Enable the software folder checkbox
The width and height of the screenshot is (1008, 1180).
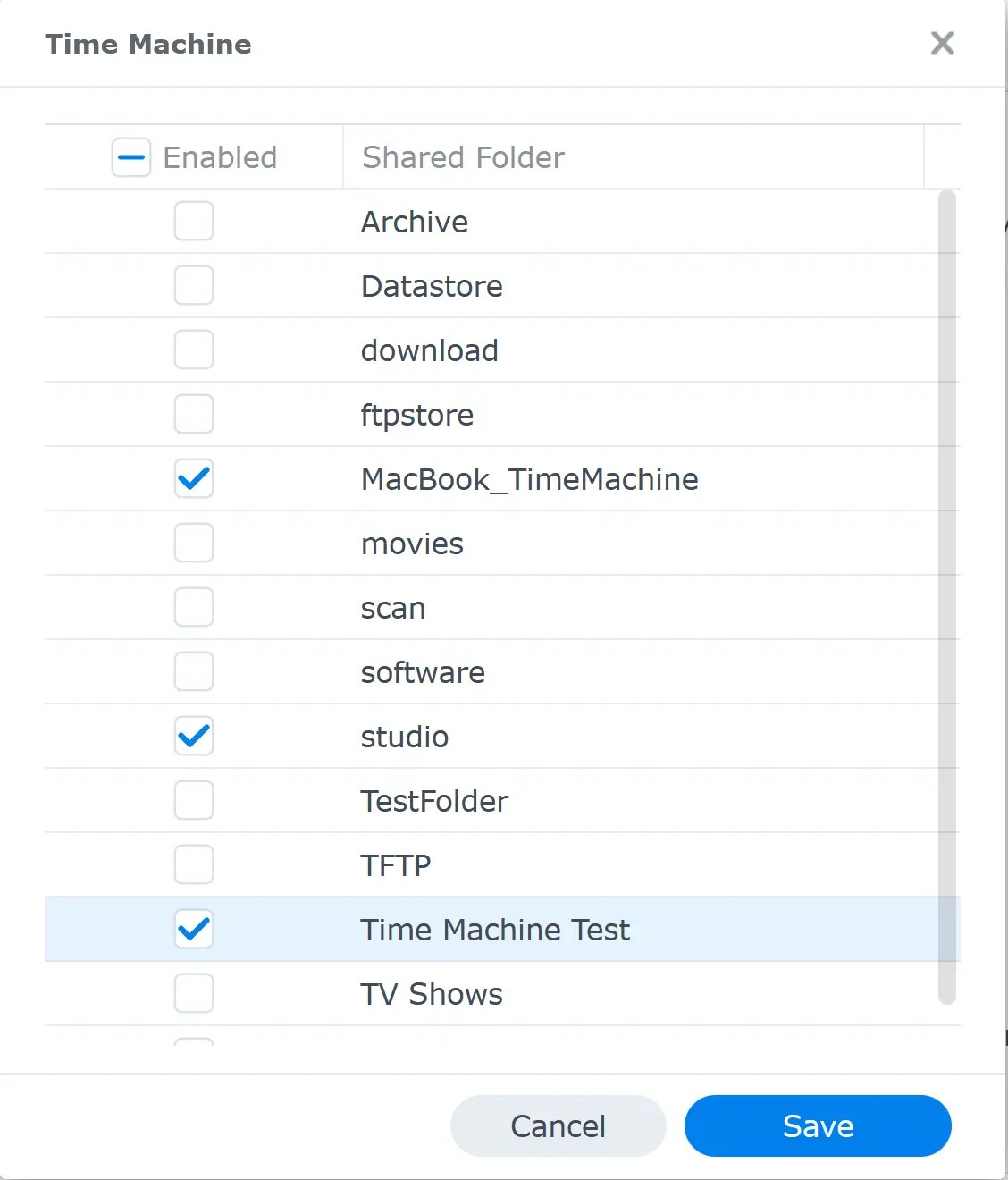(x=193, y=671)
